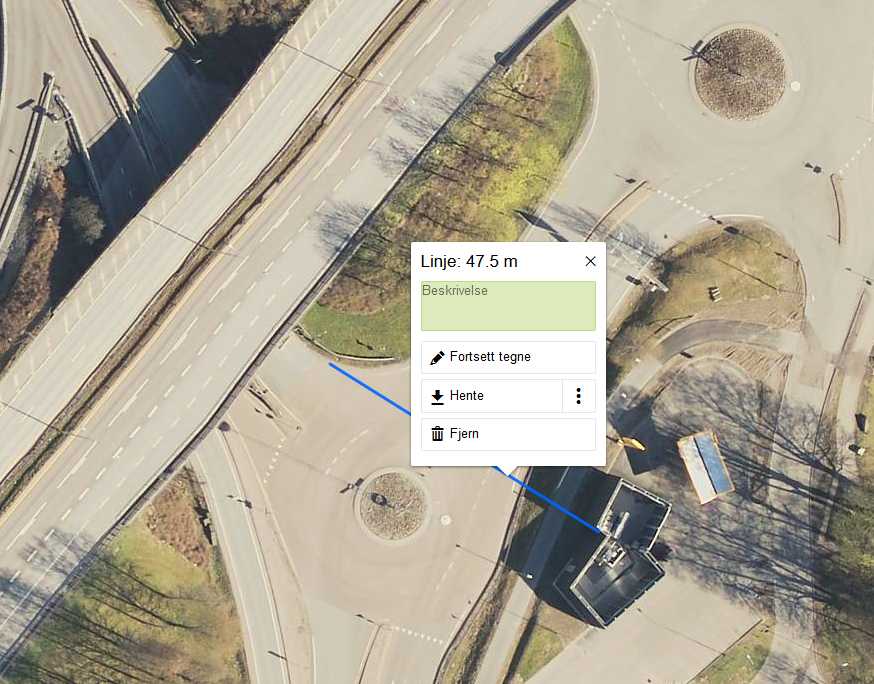
Task: Click the dark rooftop building on the map
Action: pos(613,552)
